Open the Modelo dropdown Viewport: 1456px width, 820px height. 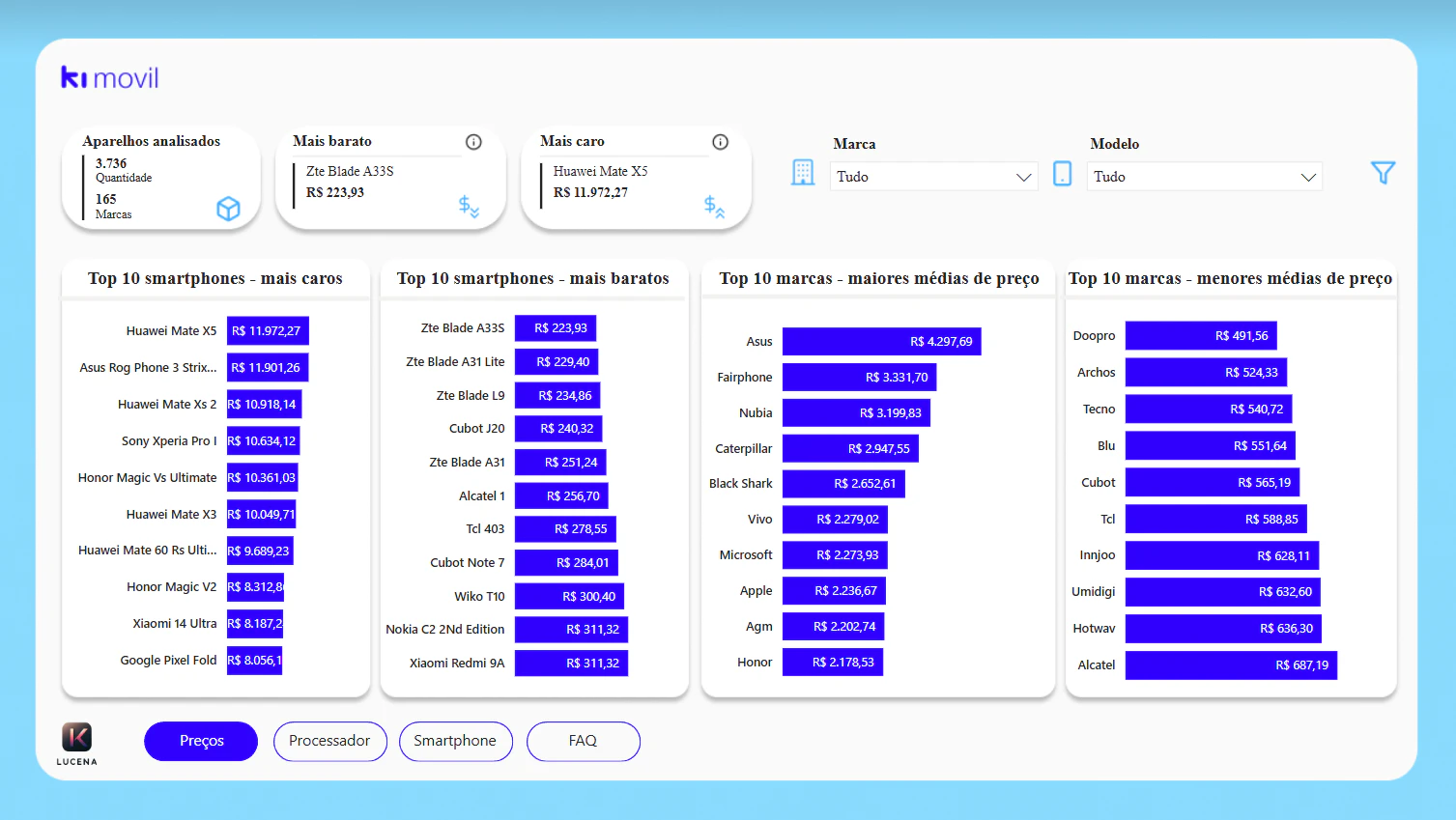tap(1204, 177)
